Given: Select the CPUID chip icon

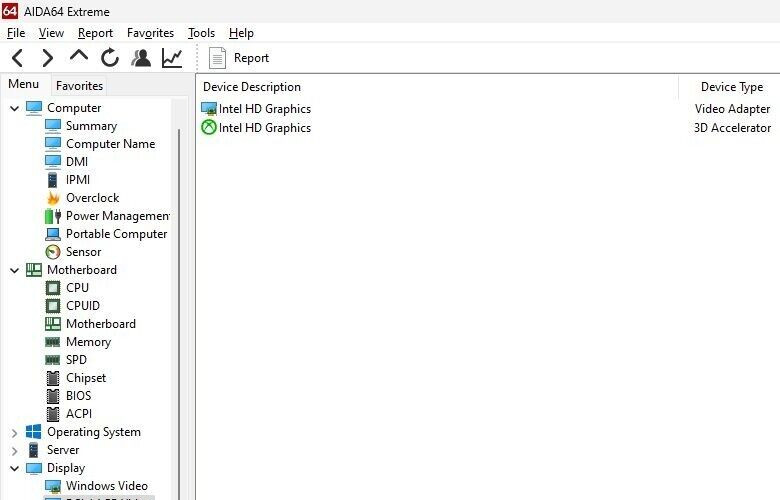Looking at the screenshot, I should coord(53,306).
